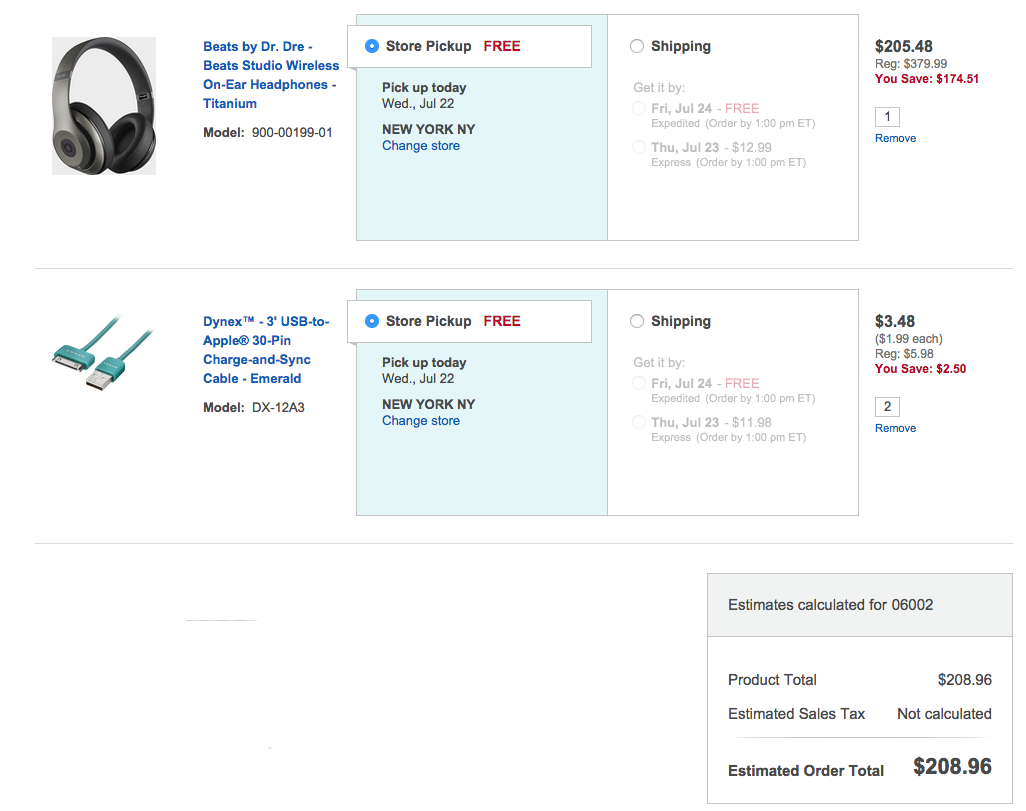The image size is (1026, 811).
Task: Click the Estimates calculated for 06002 header
Action: click(x=830, y=605)
